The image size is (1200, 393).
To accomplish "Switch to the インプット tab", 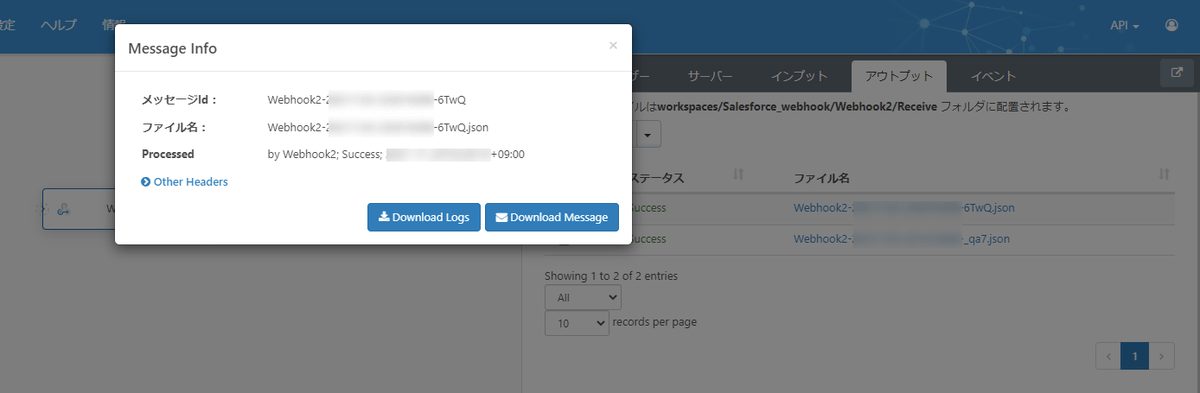I will [x=799, y=76].
